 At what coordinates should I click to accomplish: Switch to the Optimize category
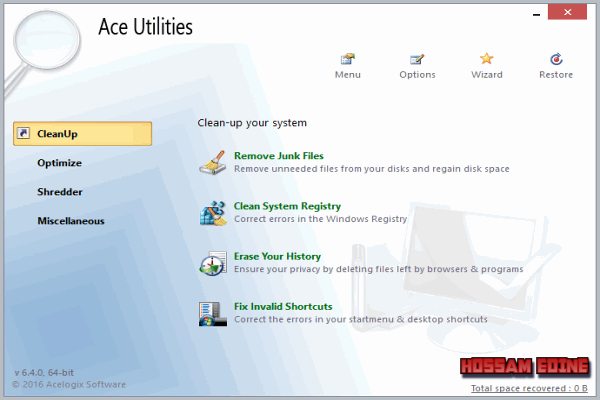click(x=59, y=163)
